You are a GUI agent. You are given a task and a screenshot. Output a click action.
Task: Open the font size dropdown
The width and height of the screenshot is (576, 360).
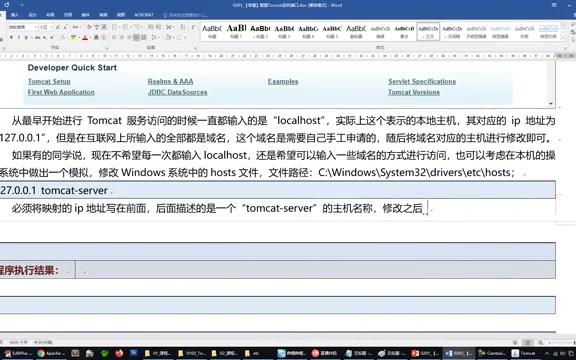(45, 27)
